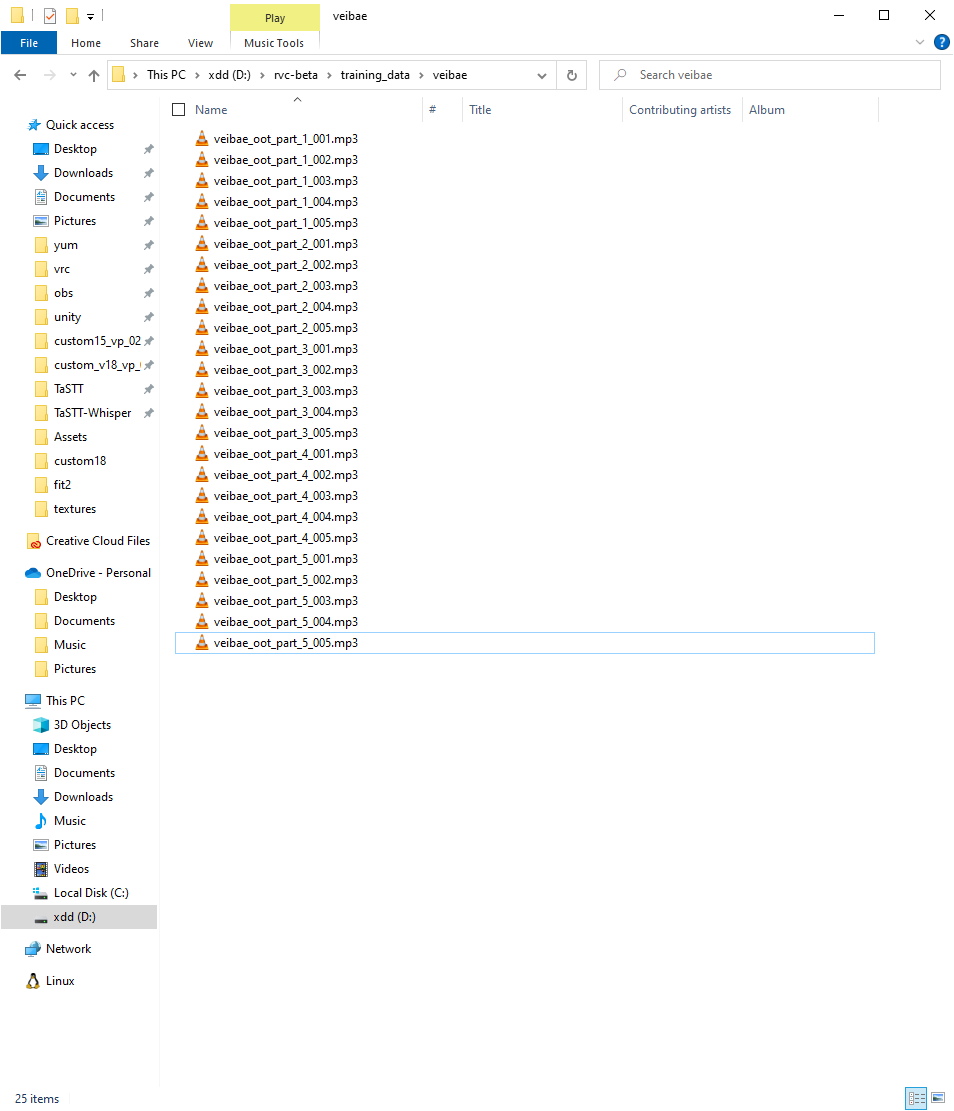The image size is (954, 1111).
Task: Select Local Disk (C:) in sidebar
Action: pos(90,893)
